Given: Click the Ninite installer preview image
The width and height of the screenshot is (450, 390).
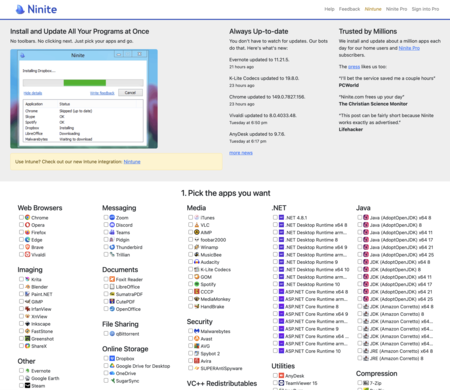Looking at the screenshot, I should (84, 99).
